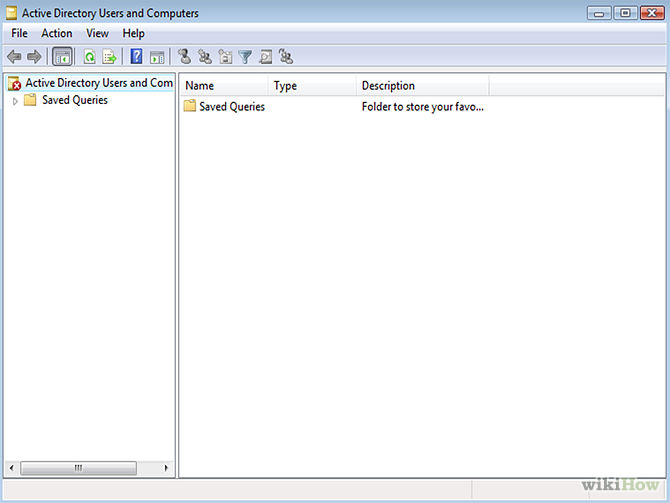The height and width of the screenshot is (503, 670).
Task: Click the root node icon with red X
Action: click(14, 83)
